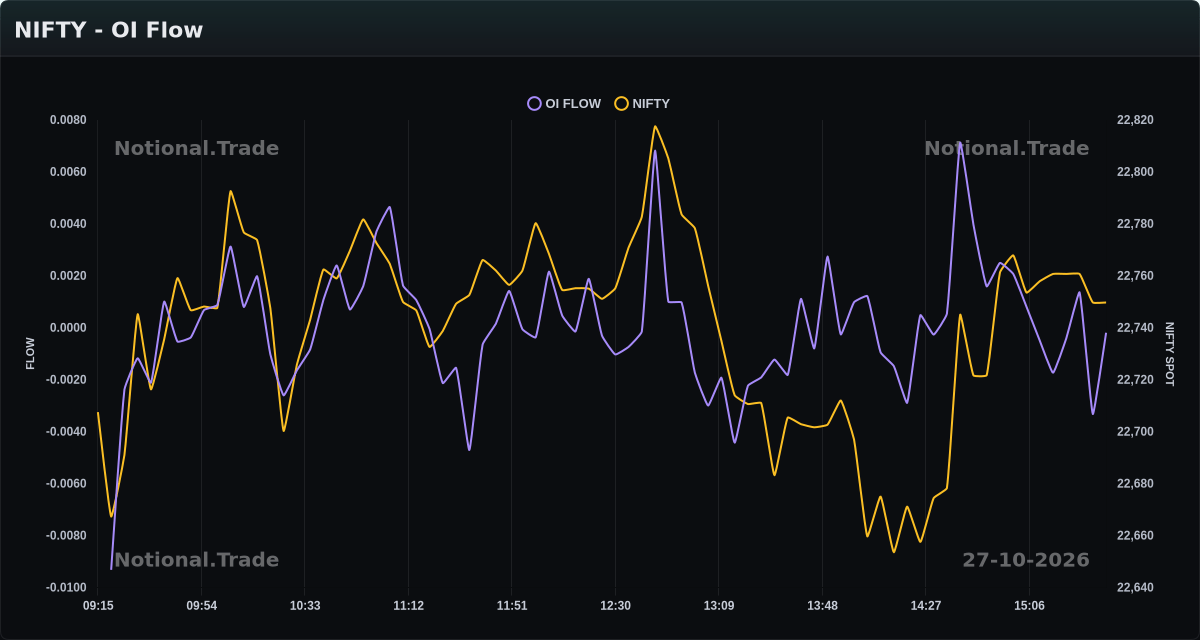This screenshot has width=1200, height=640.
Task: Click the 13:48 time axis label
Action: click(822, 606)
